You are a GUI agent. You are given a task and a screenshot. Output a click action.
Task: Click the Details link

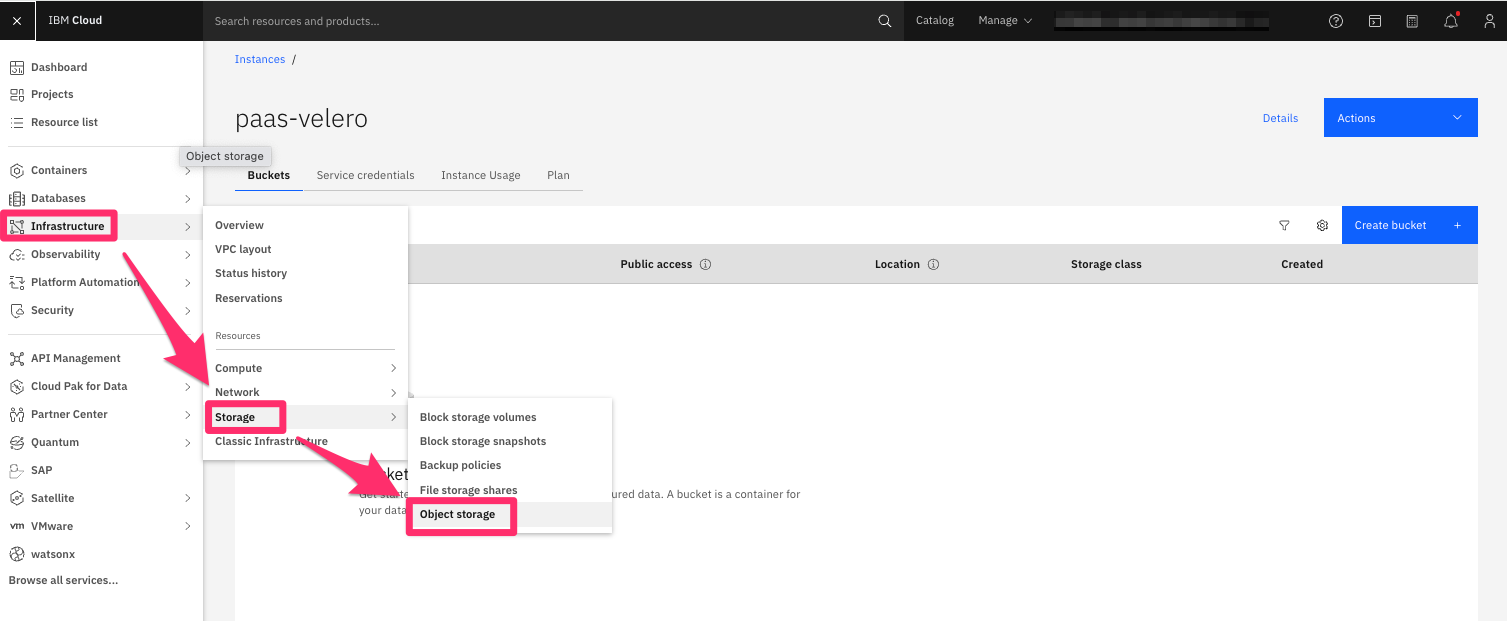[1280, 118]
